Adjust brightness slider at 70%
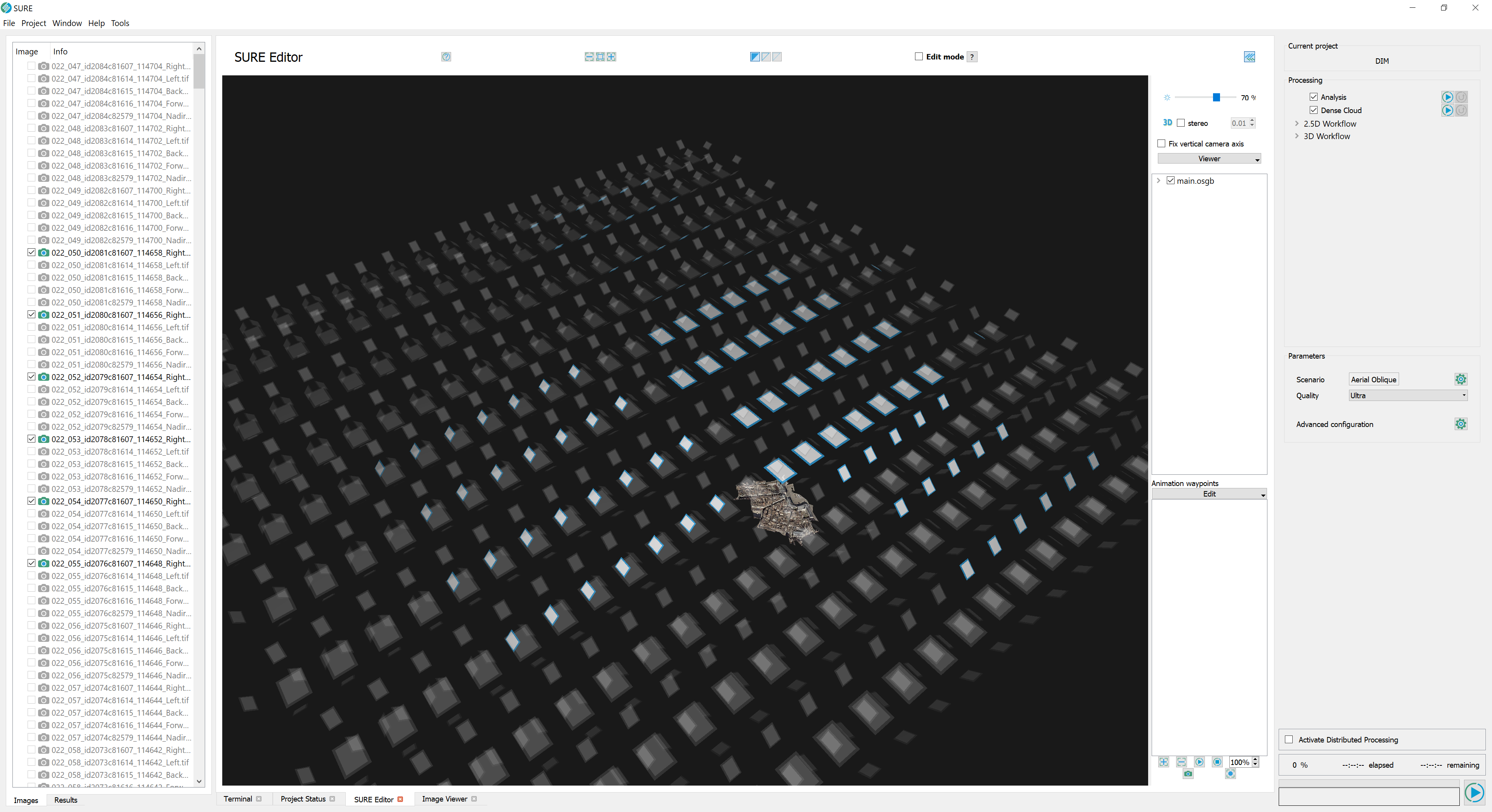1492x812 pixels. (1216, 97)
